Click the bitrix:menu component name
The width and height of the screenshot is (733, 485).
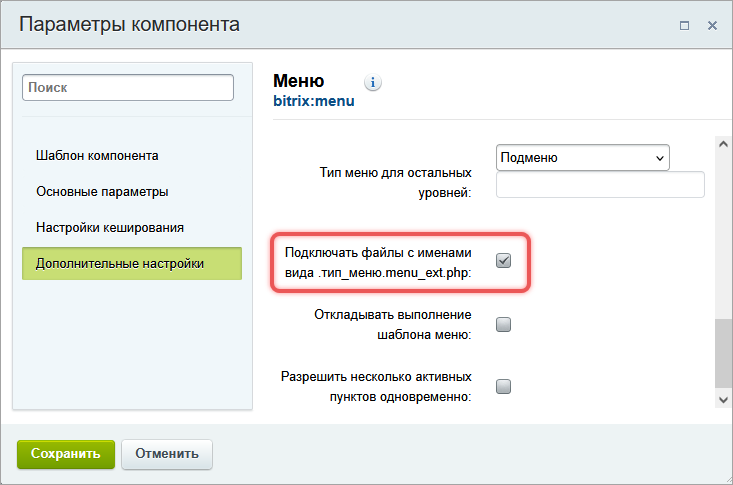coord(313,101)
